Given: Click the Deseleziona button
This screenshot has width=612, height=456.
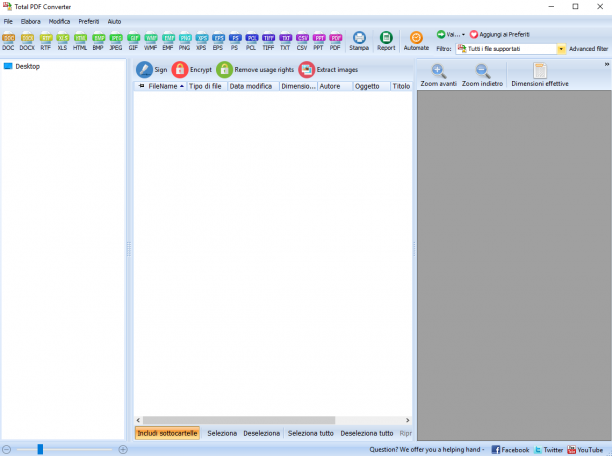Looking at the screenshot, I should point(262,433).
